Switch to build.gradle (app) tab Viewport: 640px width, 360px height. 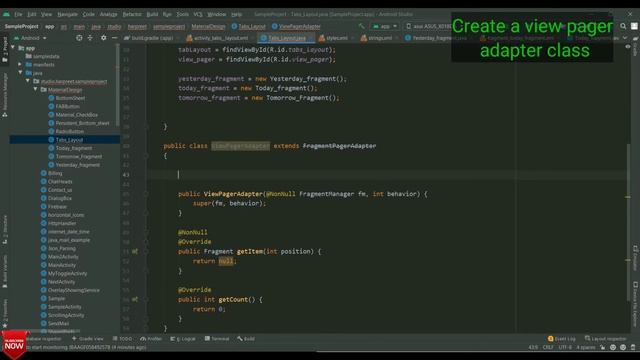[x=151, y=38]
